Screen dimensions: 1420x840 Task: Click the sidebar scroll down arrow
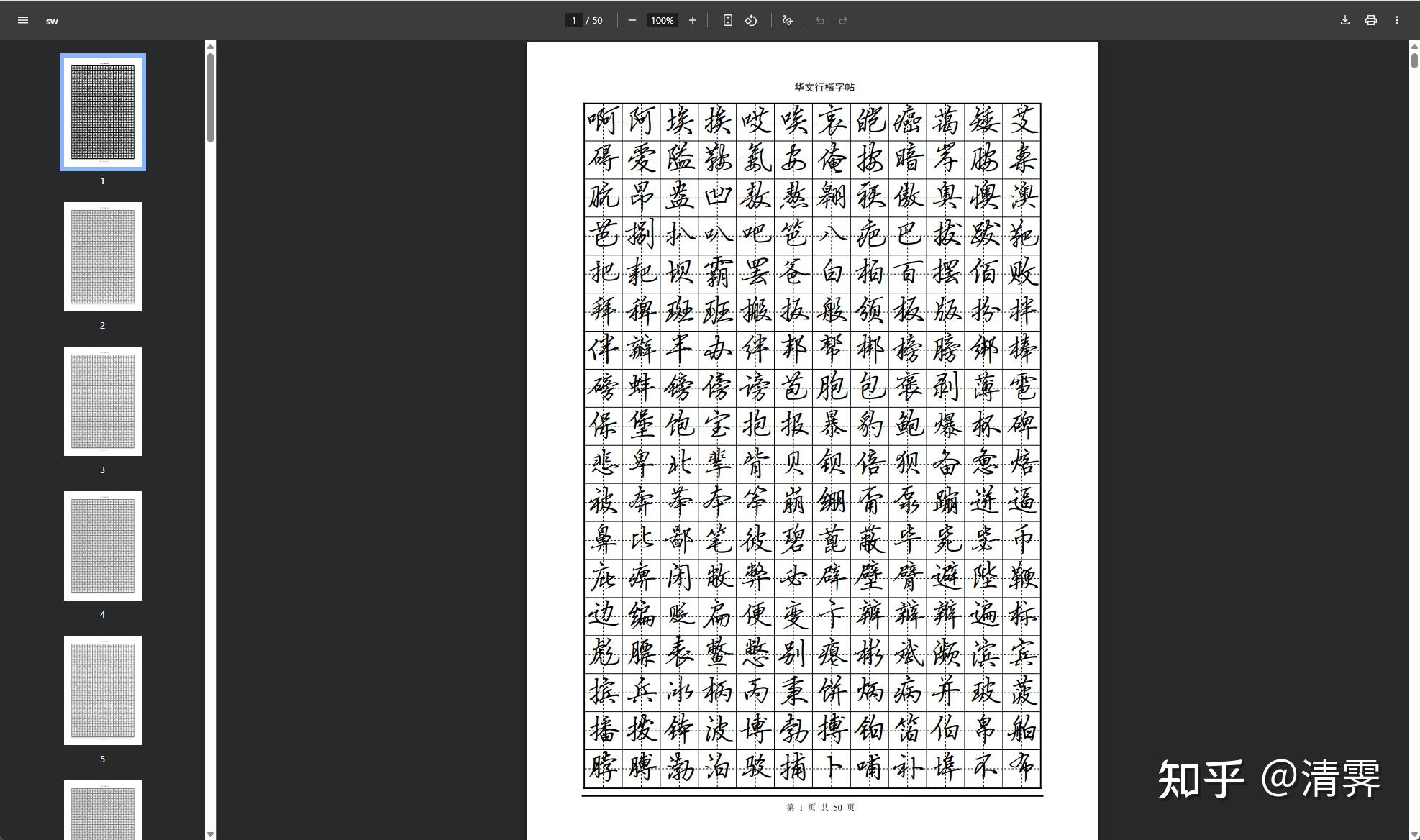[210, 834]
